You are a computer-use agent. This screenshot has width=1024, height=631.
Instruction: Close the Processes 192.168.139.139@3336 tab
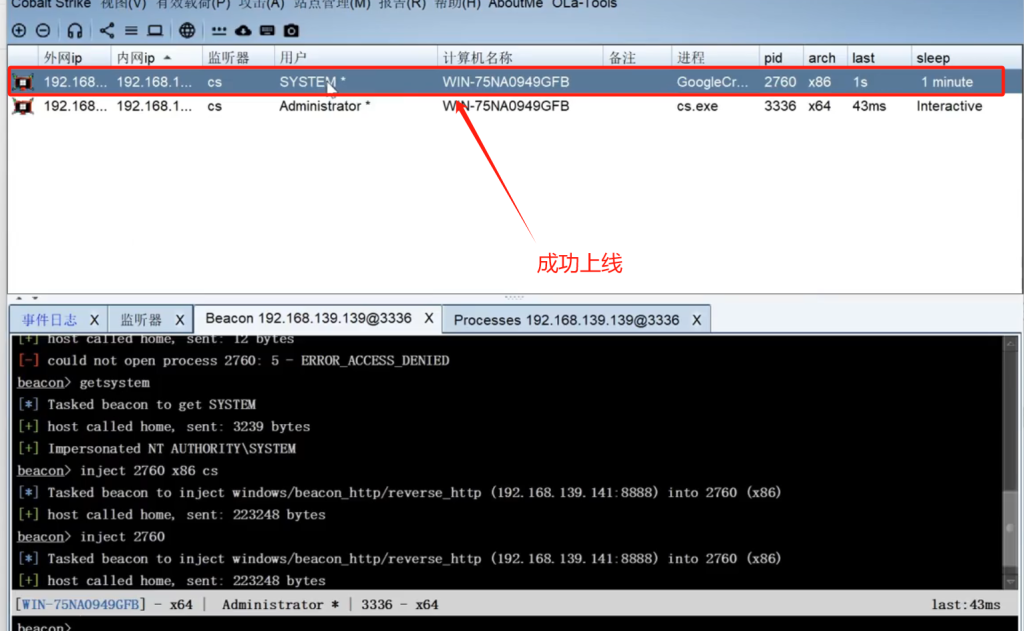(x=697, y=320)
